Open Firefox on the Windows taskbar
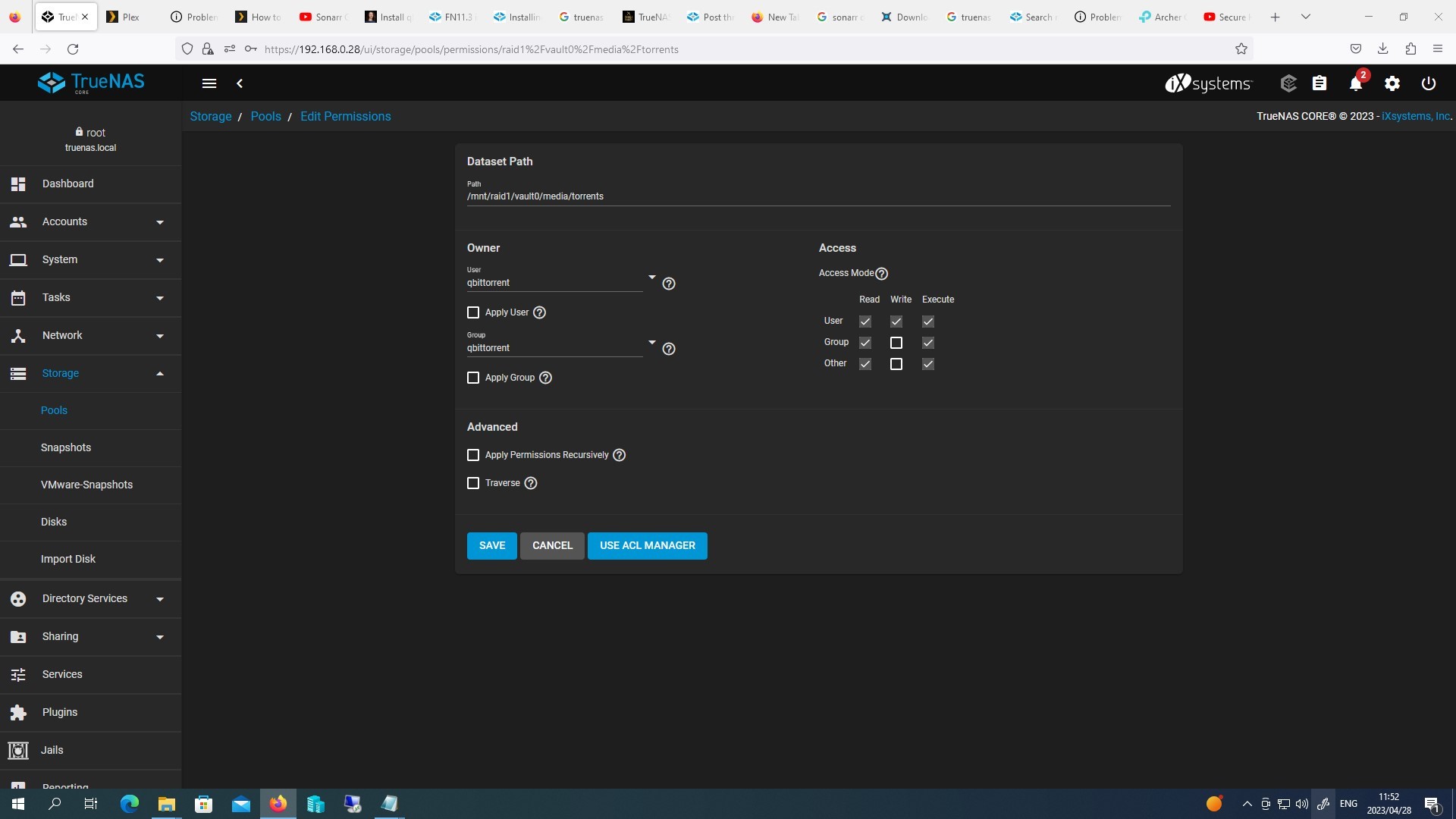 pyautogui.click(x=278, y=804)
